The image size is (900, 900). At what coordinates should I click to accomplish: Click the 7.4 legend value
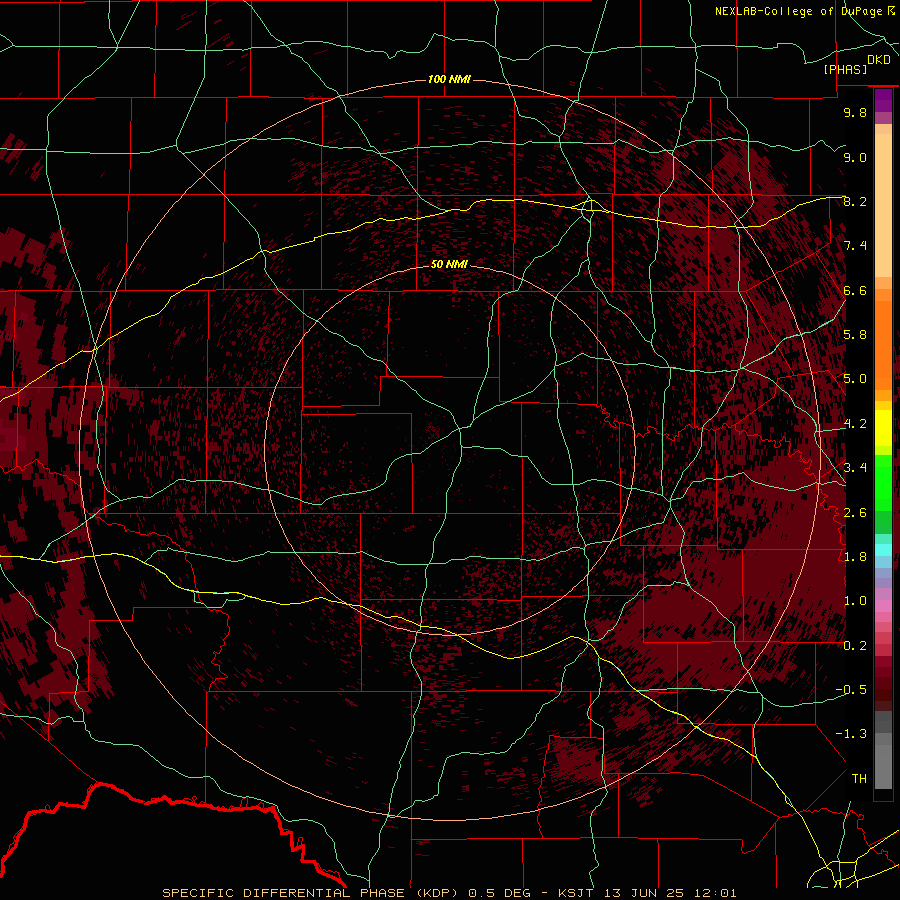pos(855,246)
